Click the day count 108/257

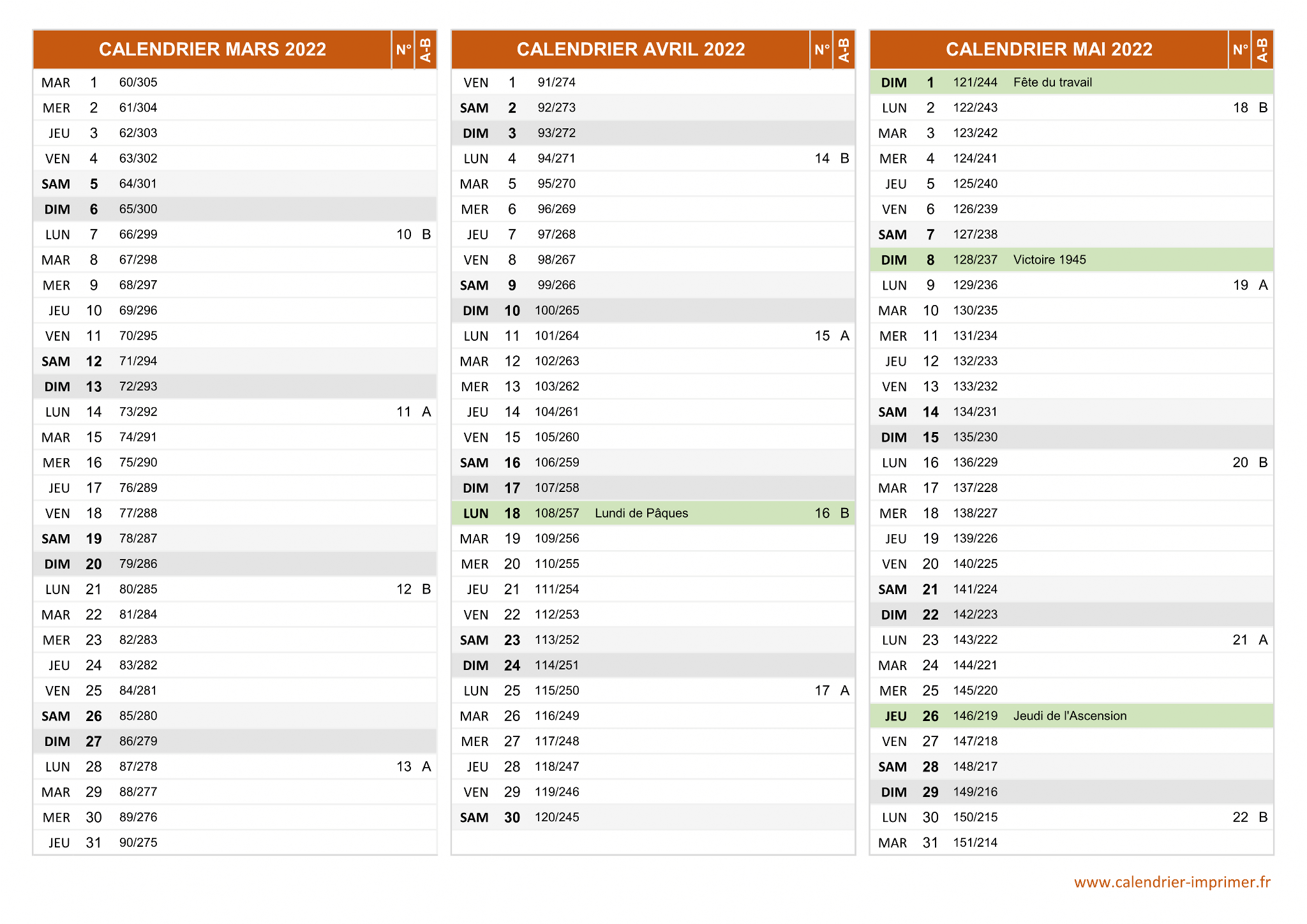(556, 513)
